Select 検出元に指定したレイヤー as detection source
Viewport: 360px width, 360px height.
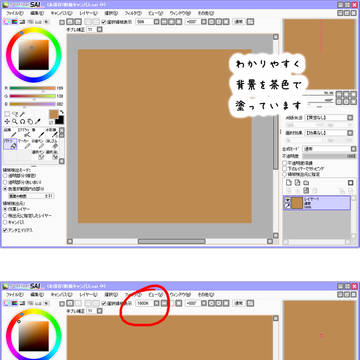5,216
